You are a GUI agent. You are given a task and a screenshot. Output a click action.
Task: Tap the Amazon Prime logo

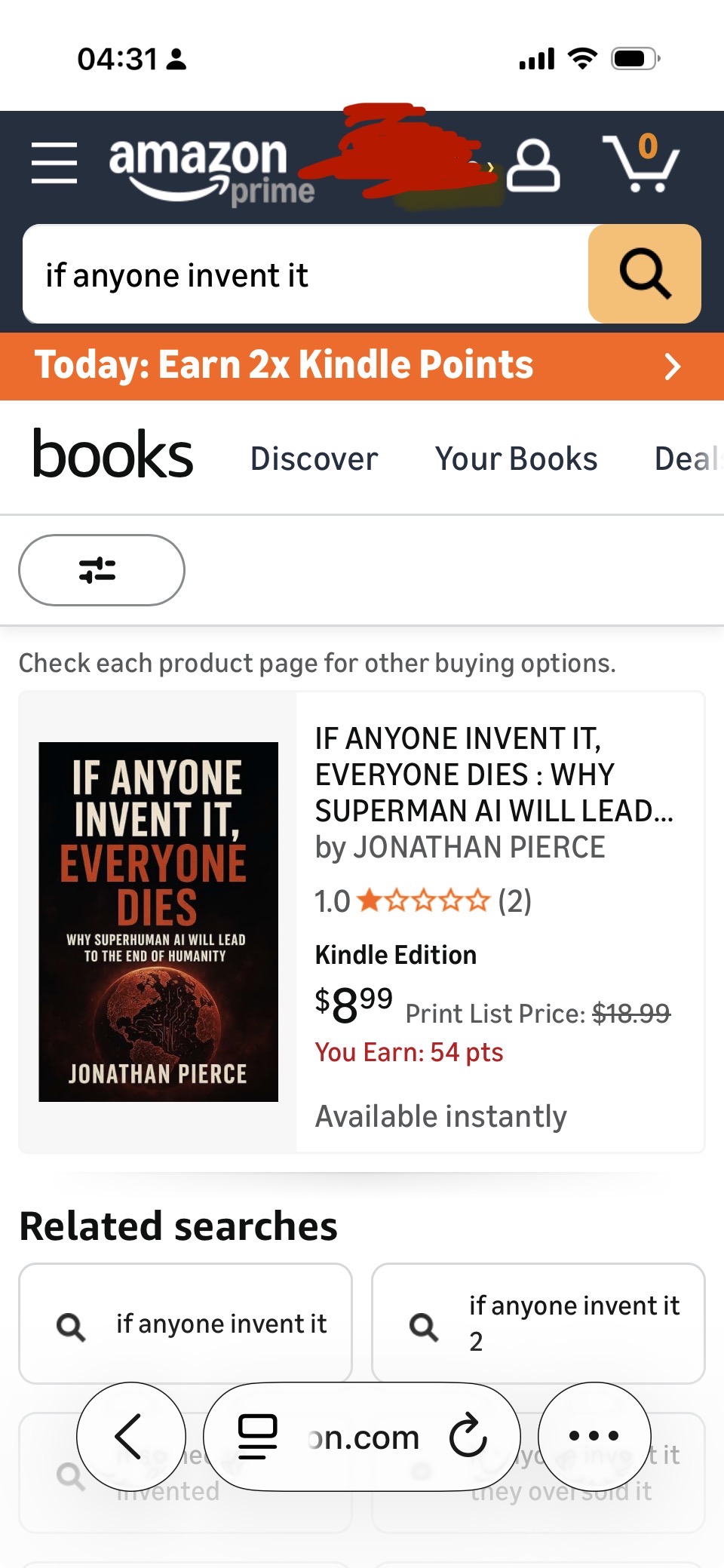(211, 170)
